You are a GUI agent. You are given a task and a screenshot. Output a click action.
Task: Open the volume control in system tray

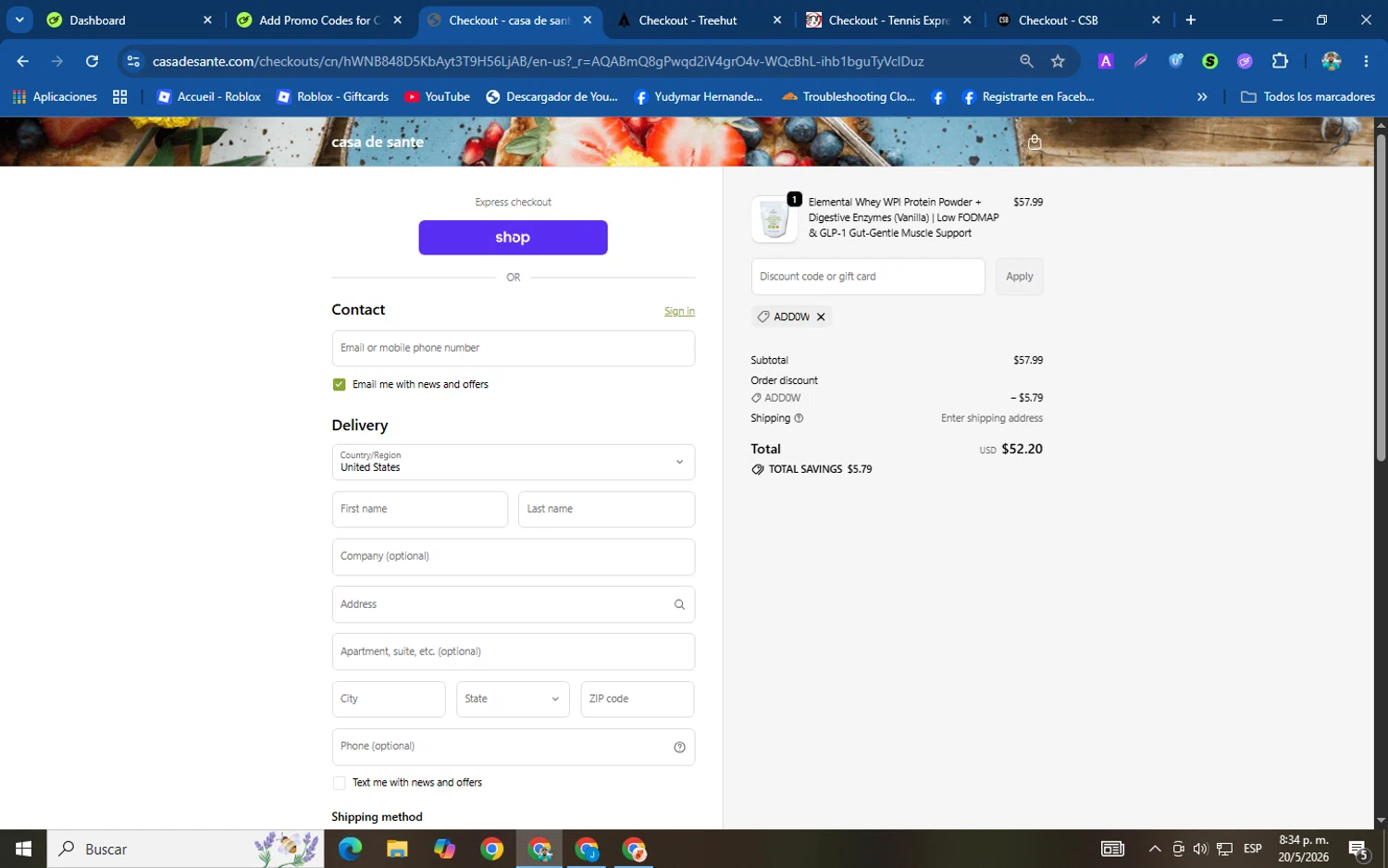[1200, 849]
